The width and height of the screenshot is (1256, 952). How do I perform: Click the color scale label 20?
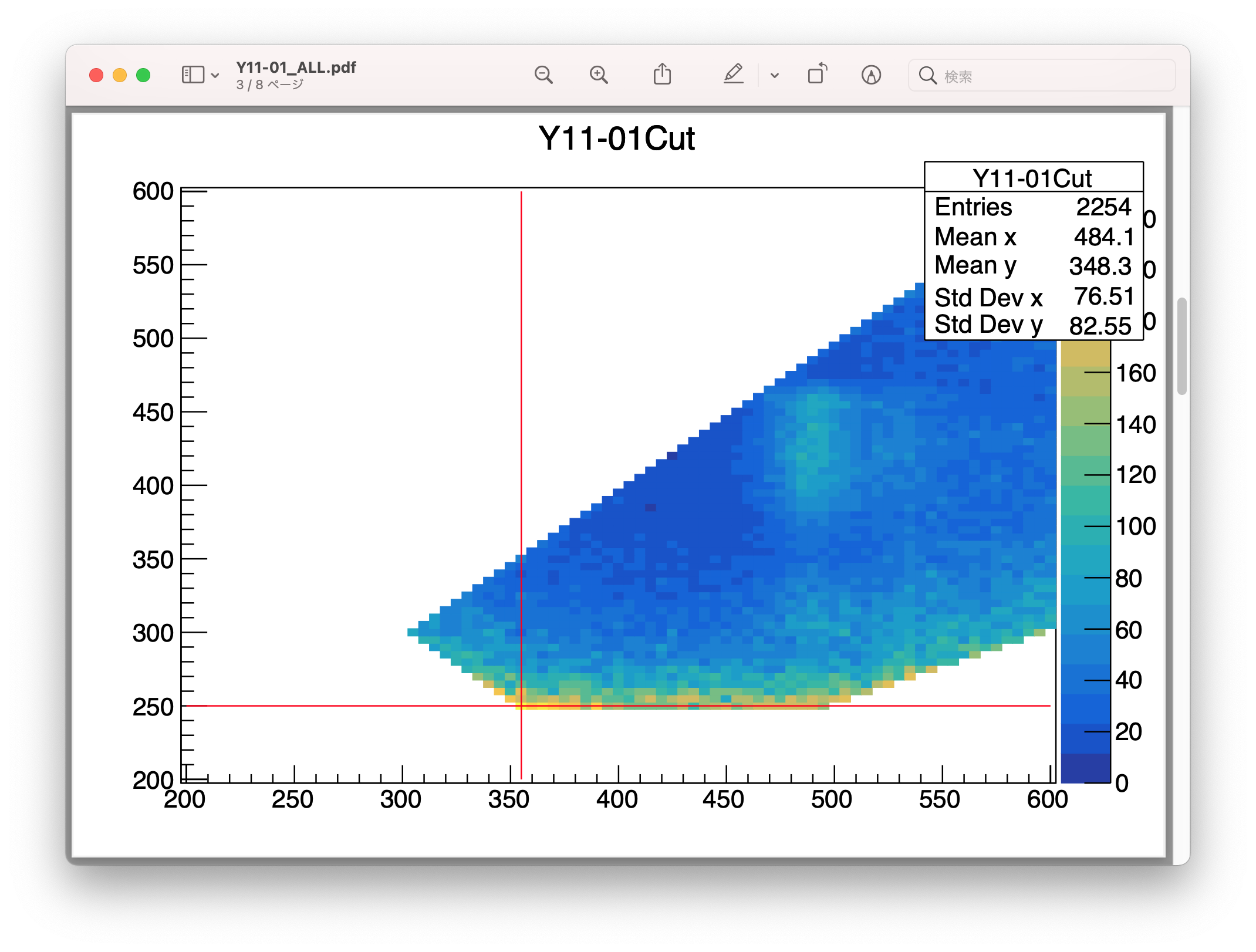click(1129, 732)
